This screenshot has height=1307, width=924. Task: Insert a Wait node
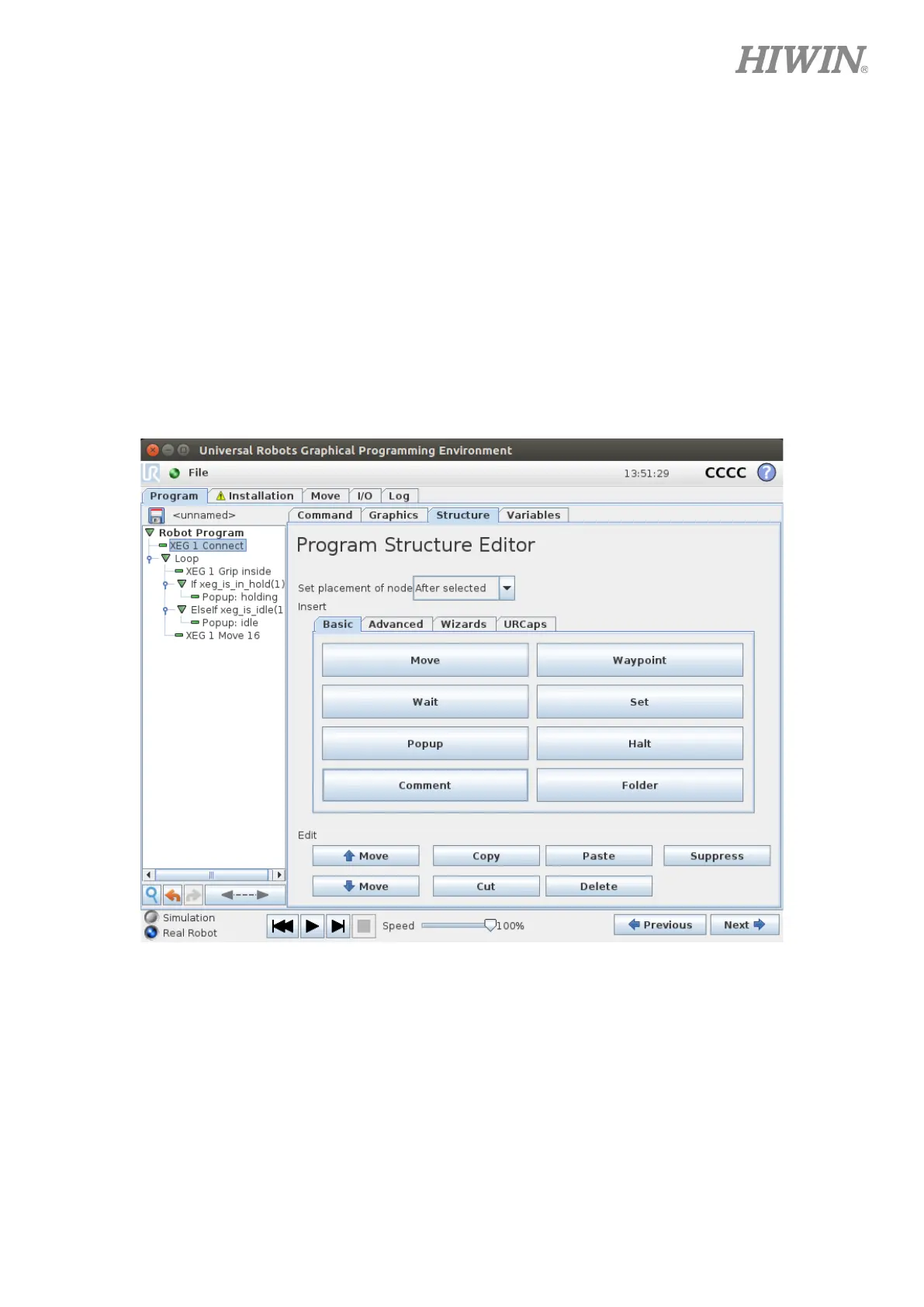point(425,702)
